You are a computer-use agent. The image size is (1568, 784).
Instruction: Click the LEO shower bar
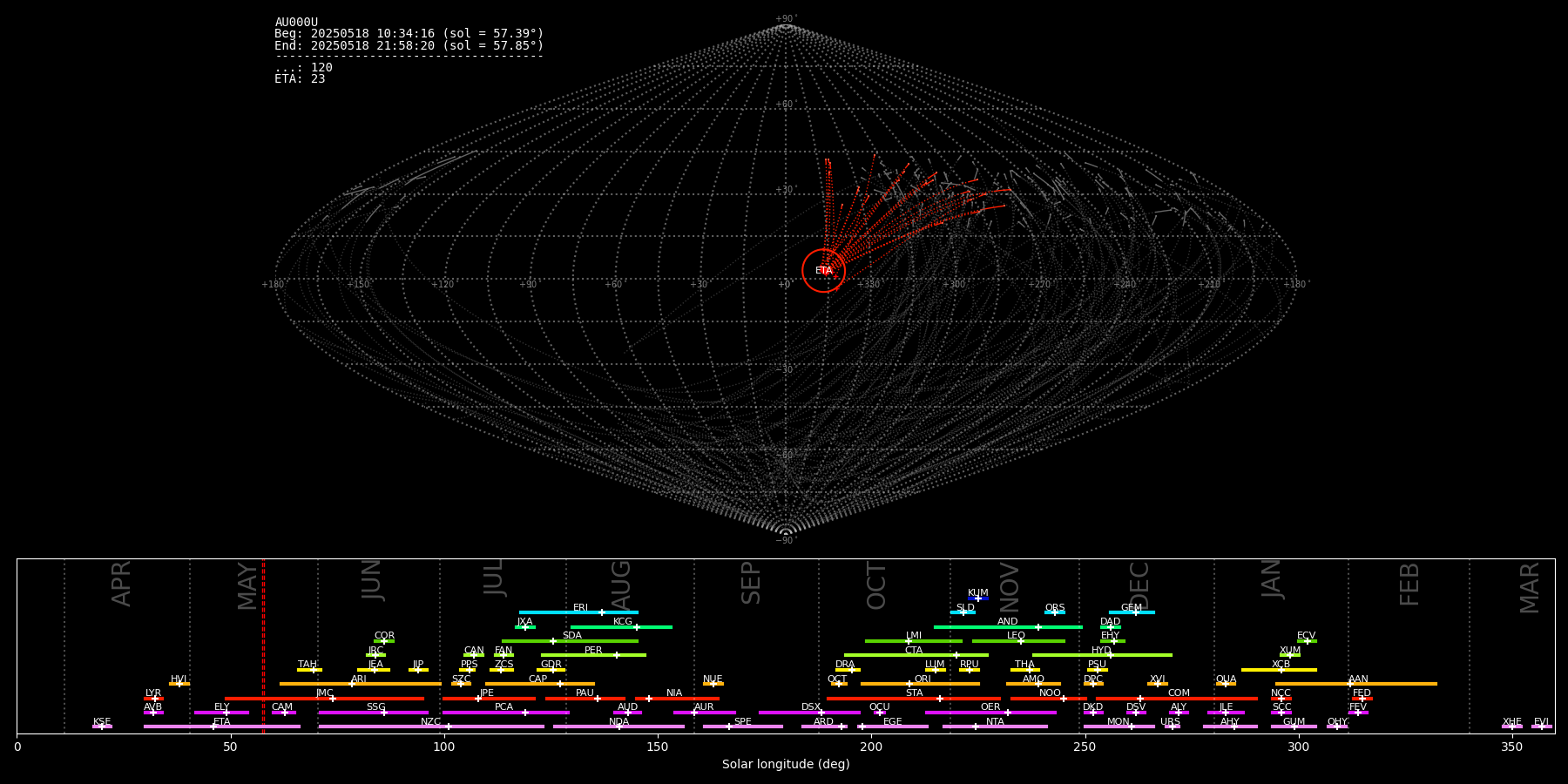1018,641
